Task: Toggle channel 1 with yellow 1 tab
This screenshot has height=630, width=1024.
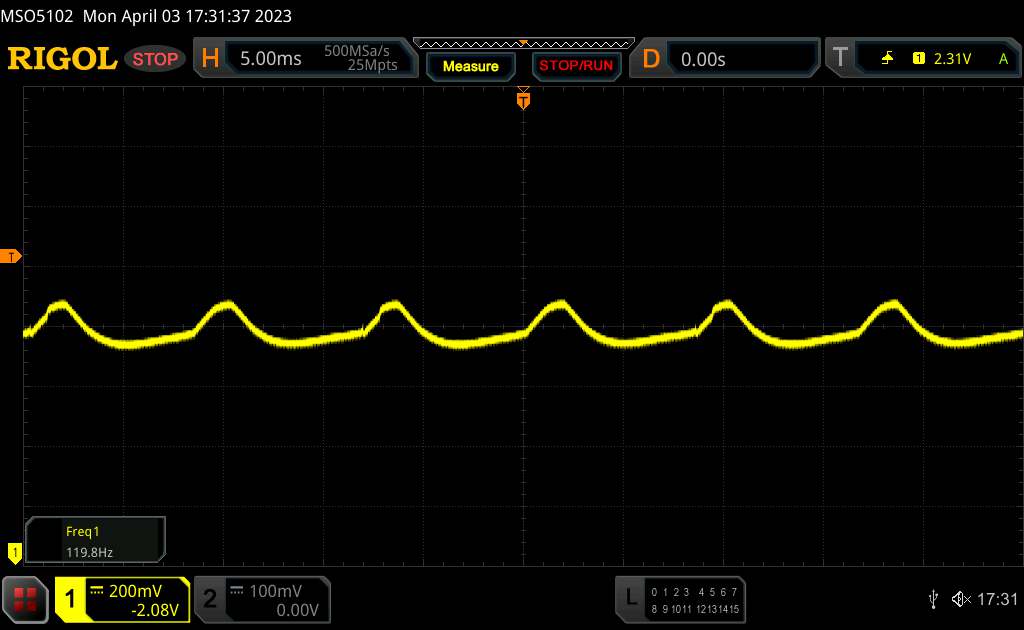Action: coord(70,599)
